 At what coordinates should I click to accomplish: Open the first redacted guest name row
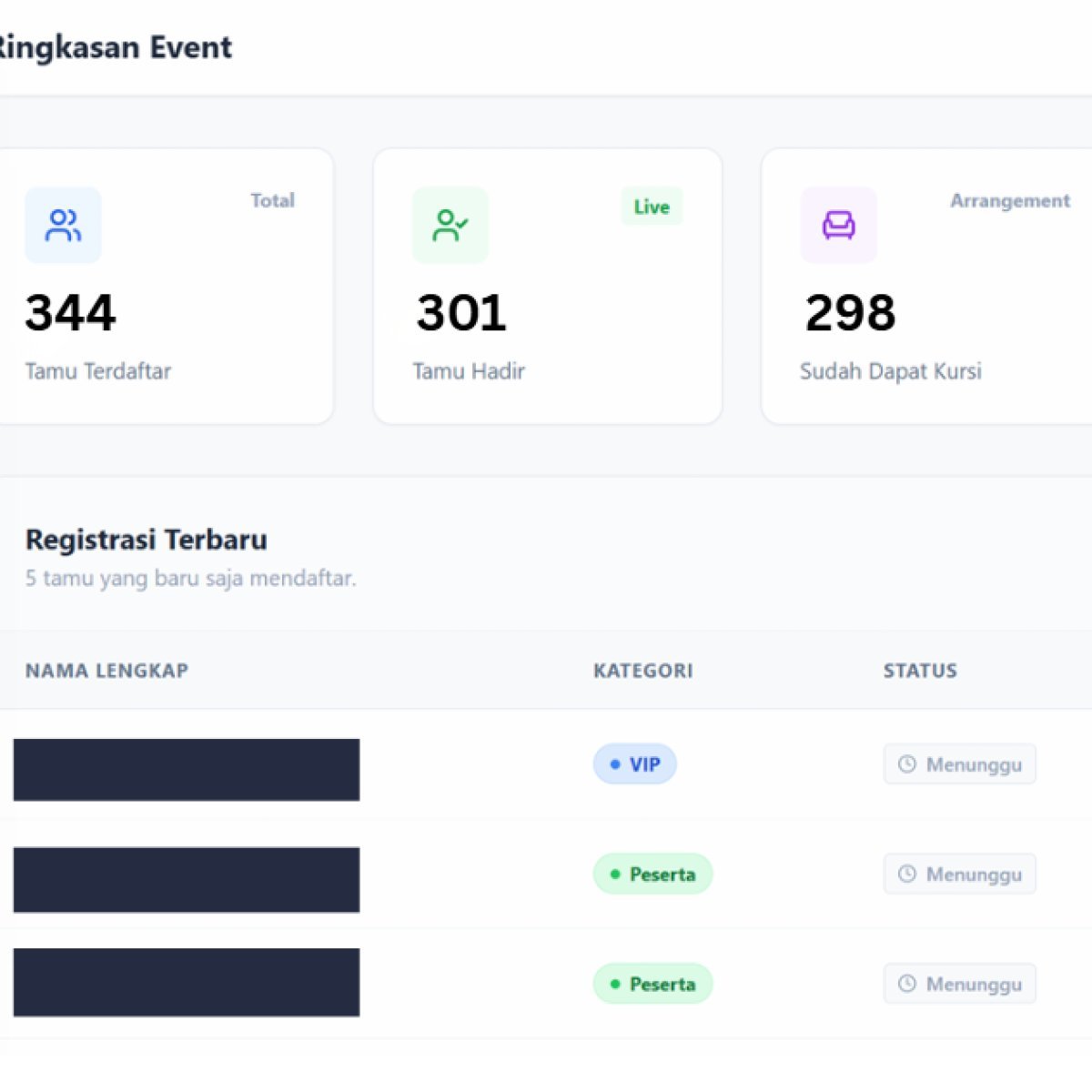point(187,770)
